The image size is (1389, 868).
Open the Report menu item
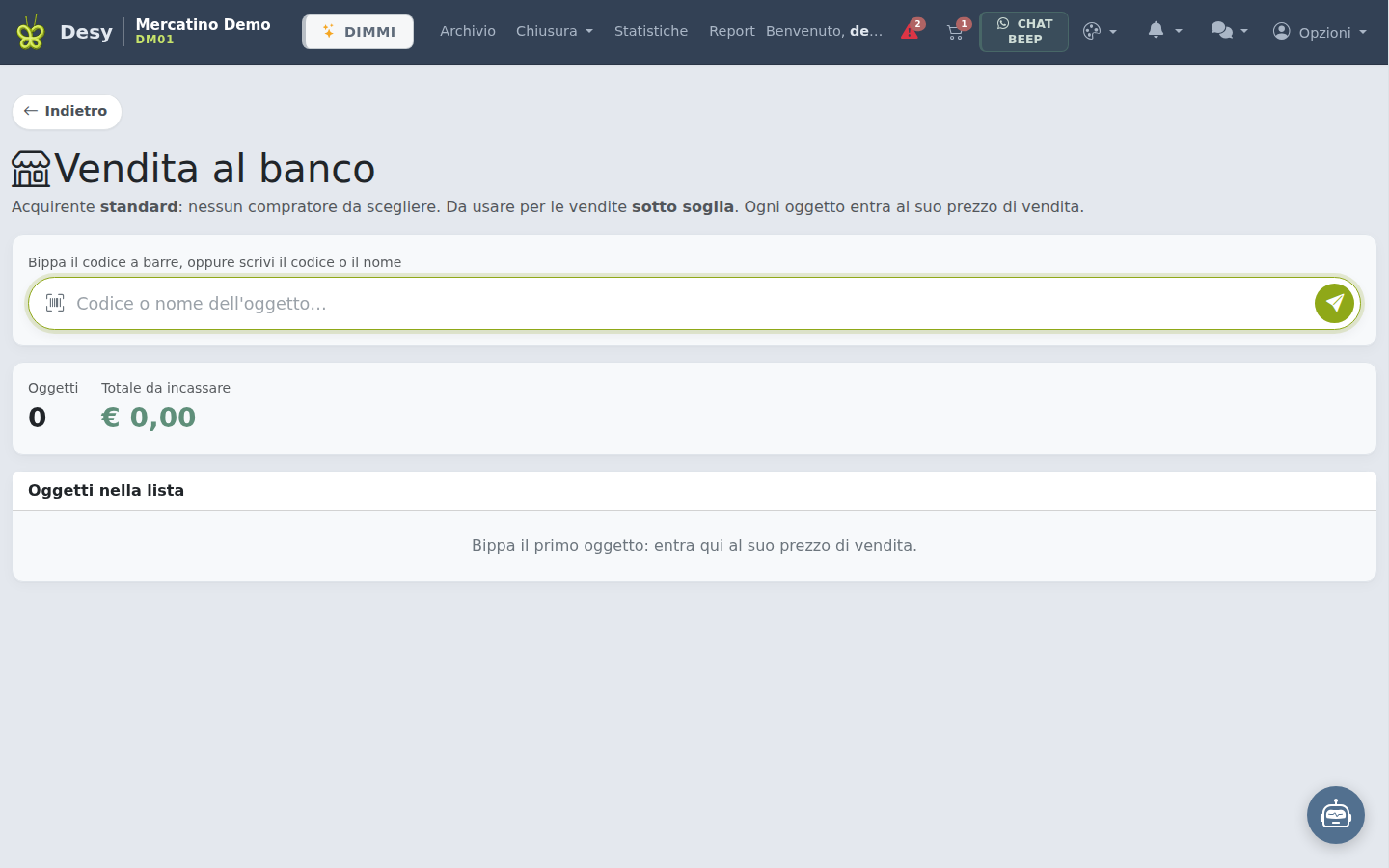(732, 31)
